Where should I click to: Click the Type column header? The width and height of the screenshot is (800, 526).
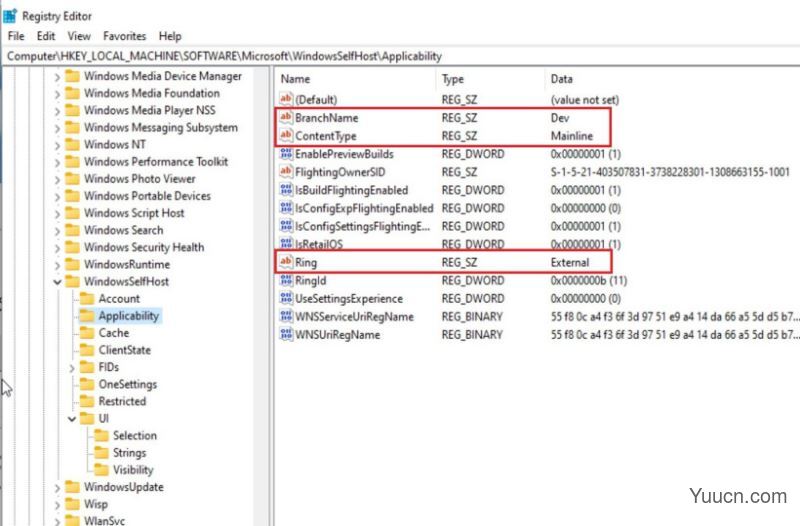tap(491, 79)
